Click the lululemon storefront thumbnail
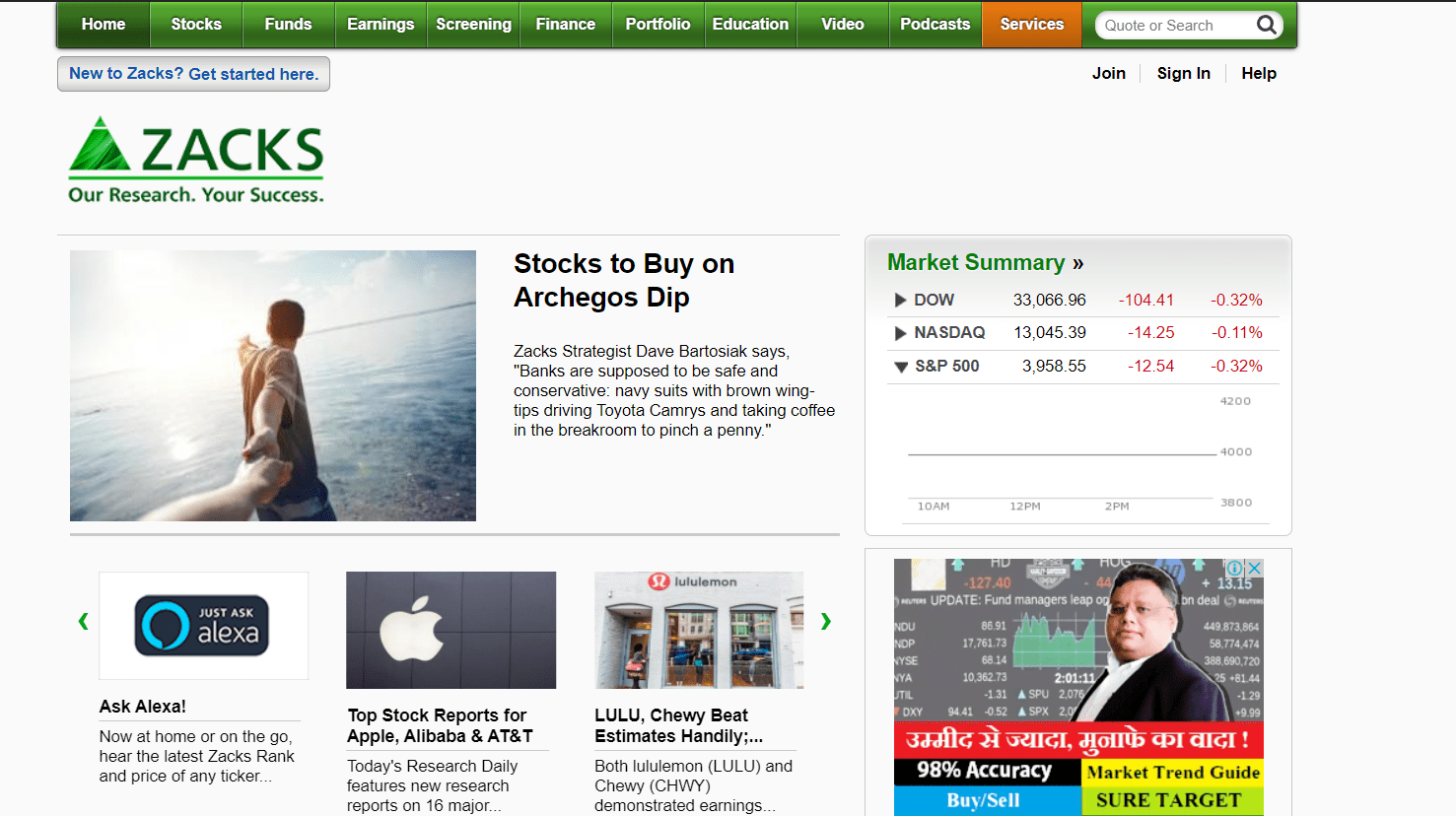Screen dimensions: 1456x816 click(699, 630)
